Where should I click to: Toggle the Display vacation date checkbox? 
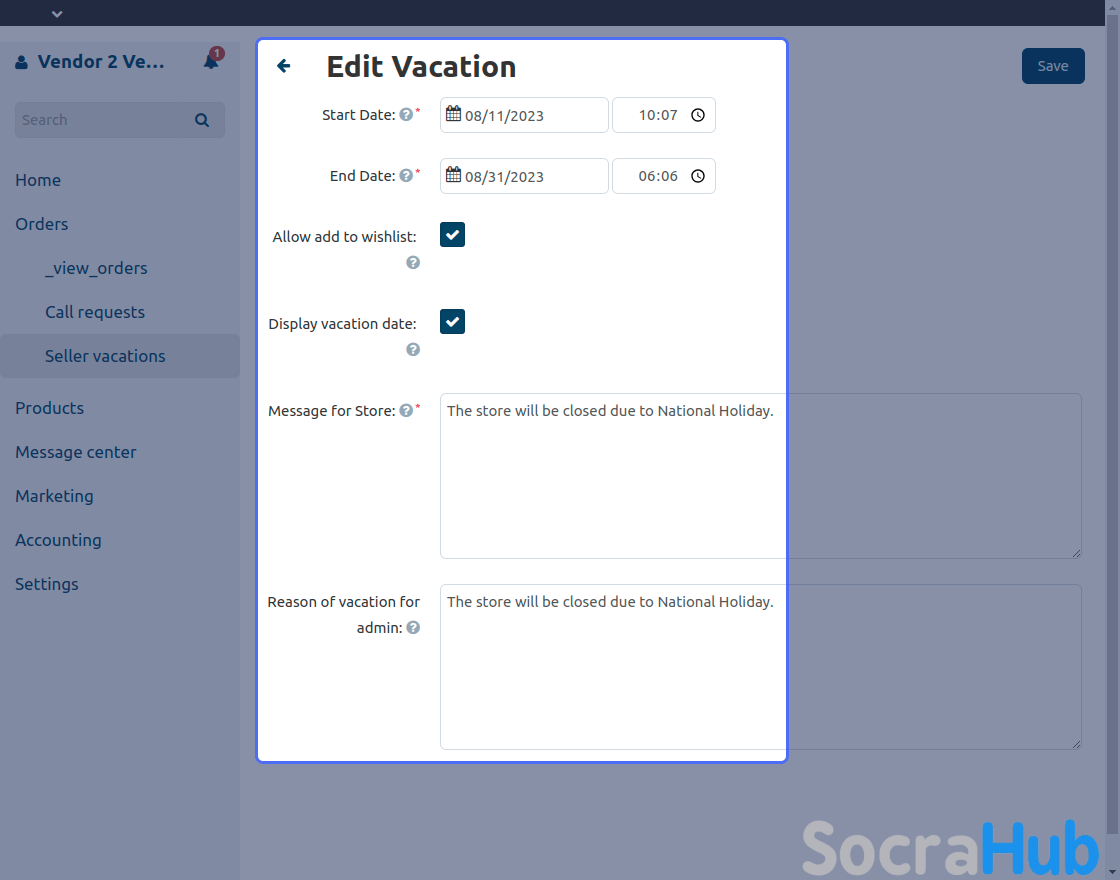point(453,322)
